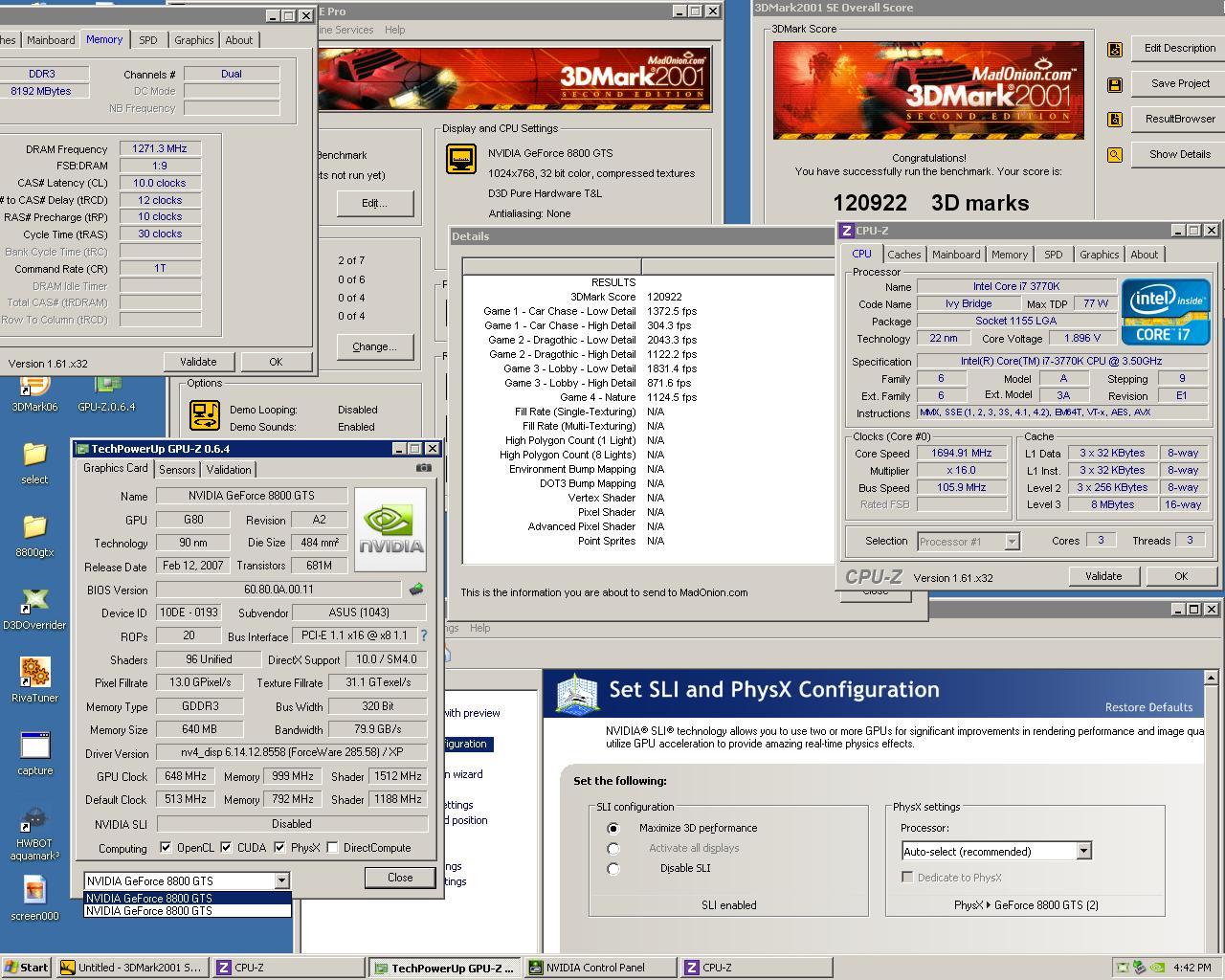Open the screen000 file on desktop
Image resolution: width=1225 pixels, height=980 pixels.
point(34,900)
